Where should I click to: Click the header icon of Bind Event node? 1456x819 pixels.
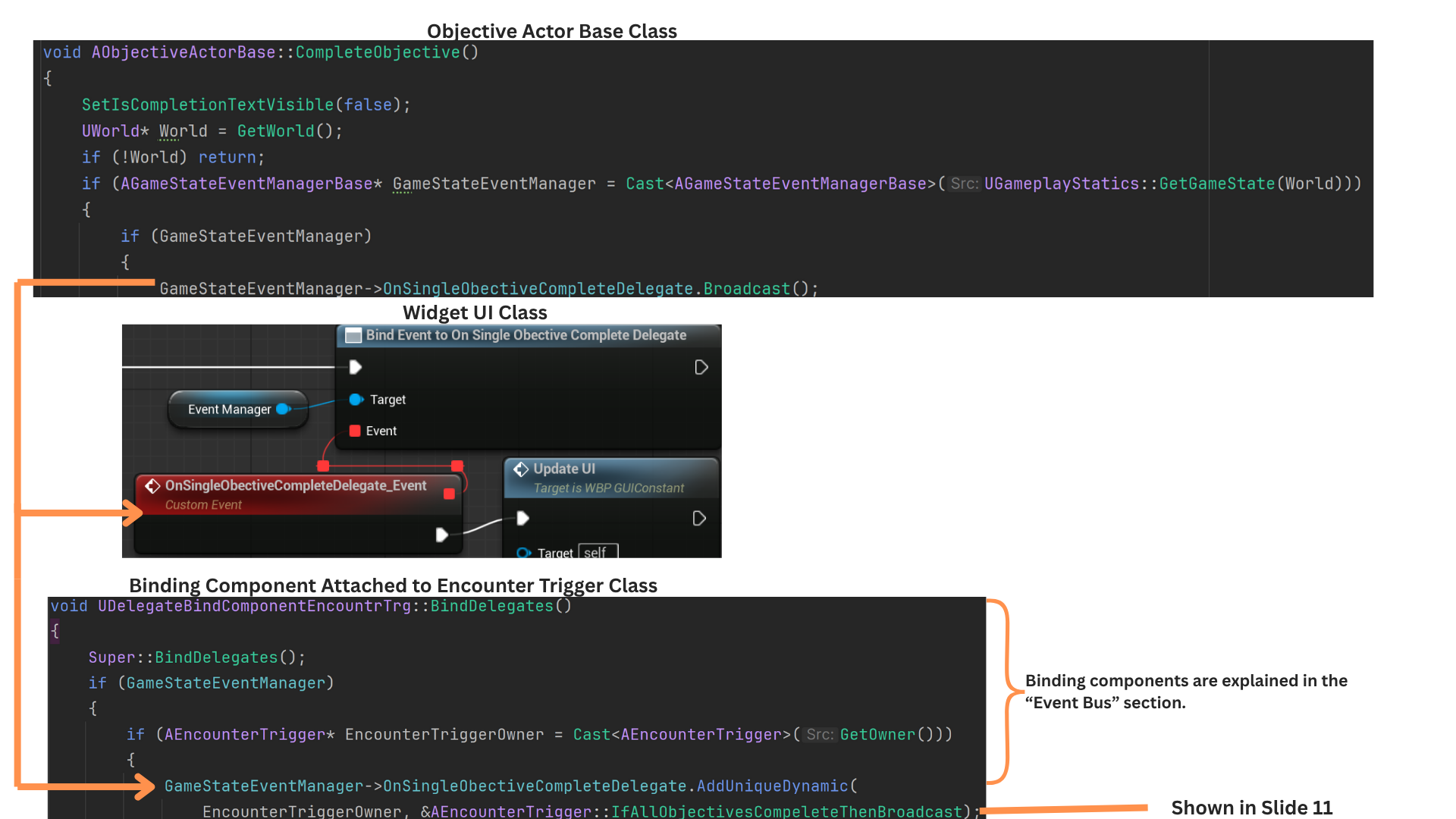tap(353, 336)
